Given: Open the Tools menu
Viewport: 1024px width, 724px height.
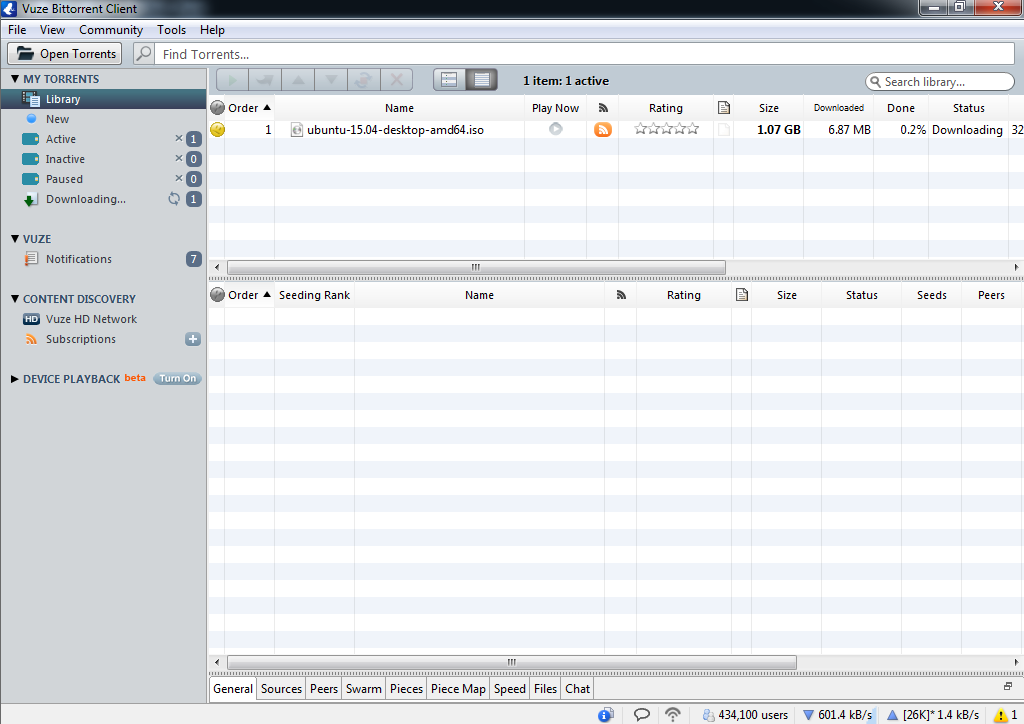Looking at the screenshot, I should tap(171, 30).
